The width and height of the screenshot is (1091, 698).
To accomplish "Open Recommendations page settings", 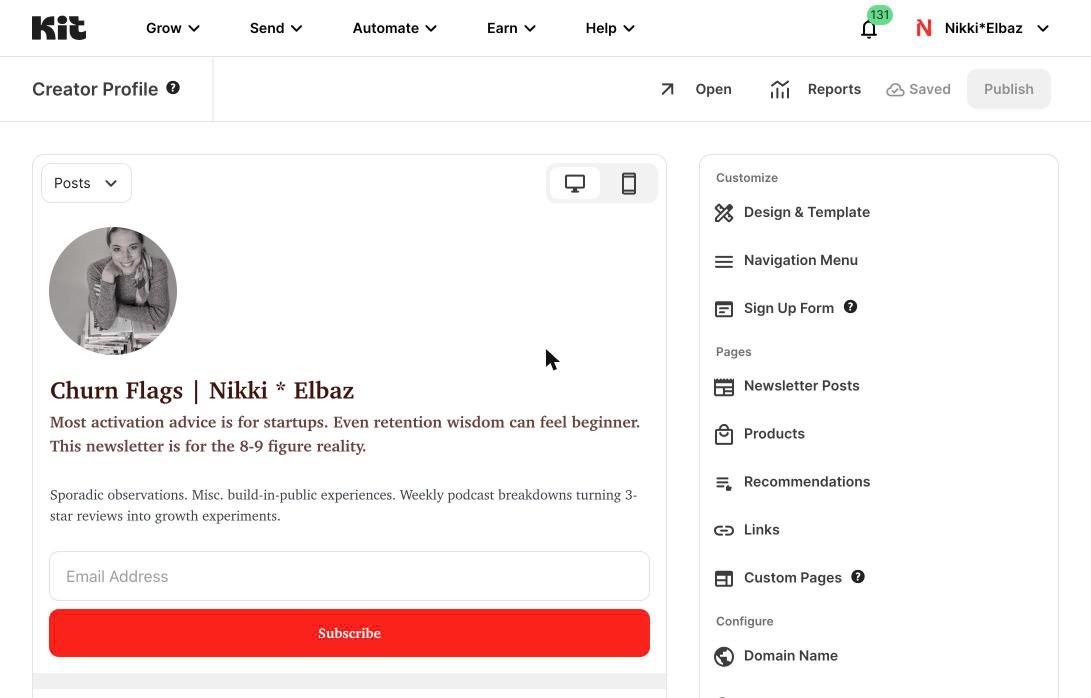I will tap(806, 482).
